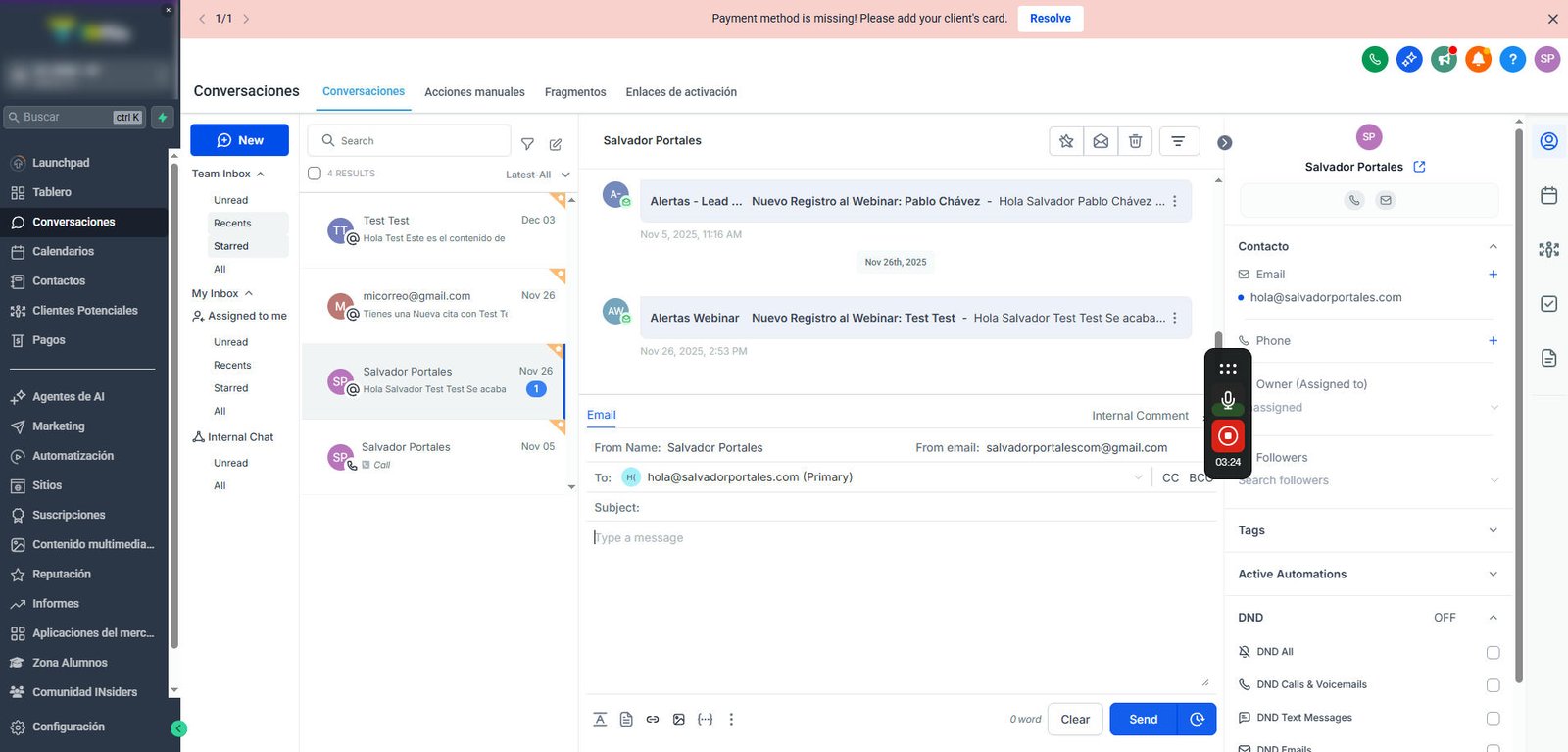This screenshot has width=1568, height=752.
Task: Click the compose new message pencil icon
Action: click(556, 144)
